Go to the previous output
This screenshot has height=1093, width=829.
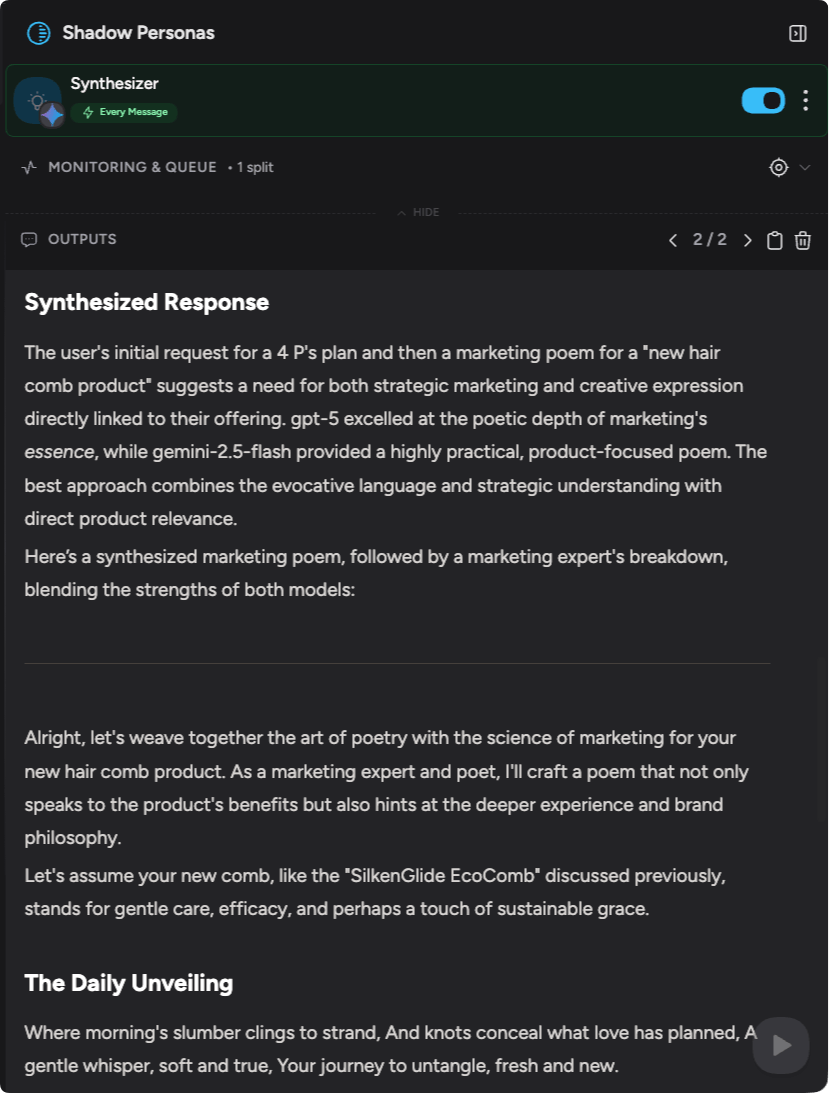pyautogui.click(x=672, y=240)
